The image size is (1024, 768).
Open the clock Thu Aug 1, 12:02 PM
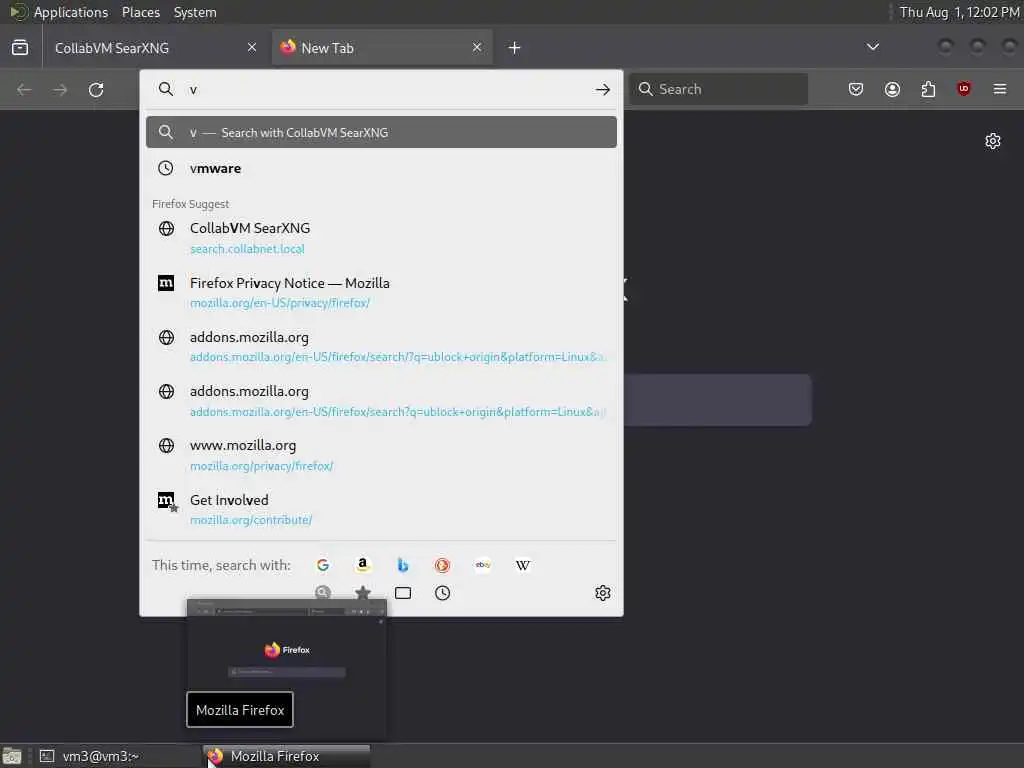click(959, 12)
